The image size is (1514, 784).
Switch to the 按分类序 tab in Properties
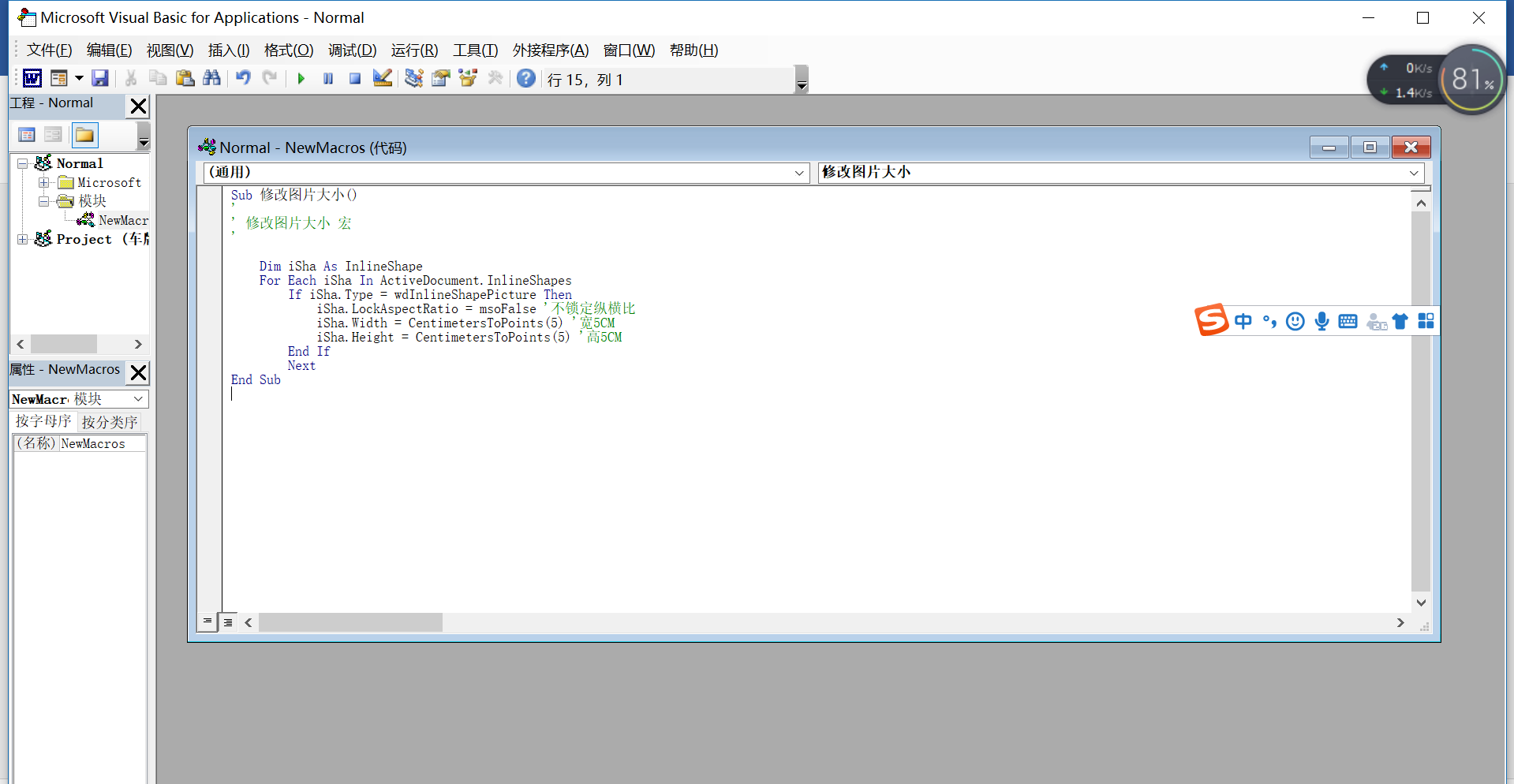[110, 420]
